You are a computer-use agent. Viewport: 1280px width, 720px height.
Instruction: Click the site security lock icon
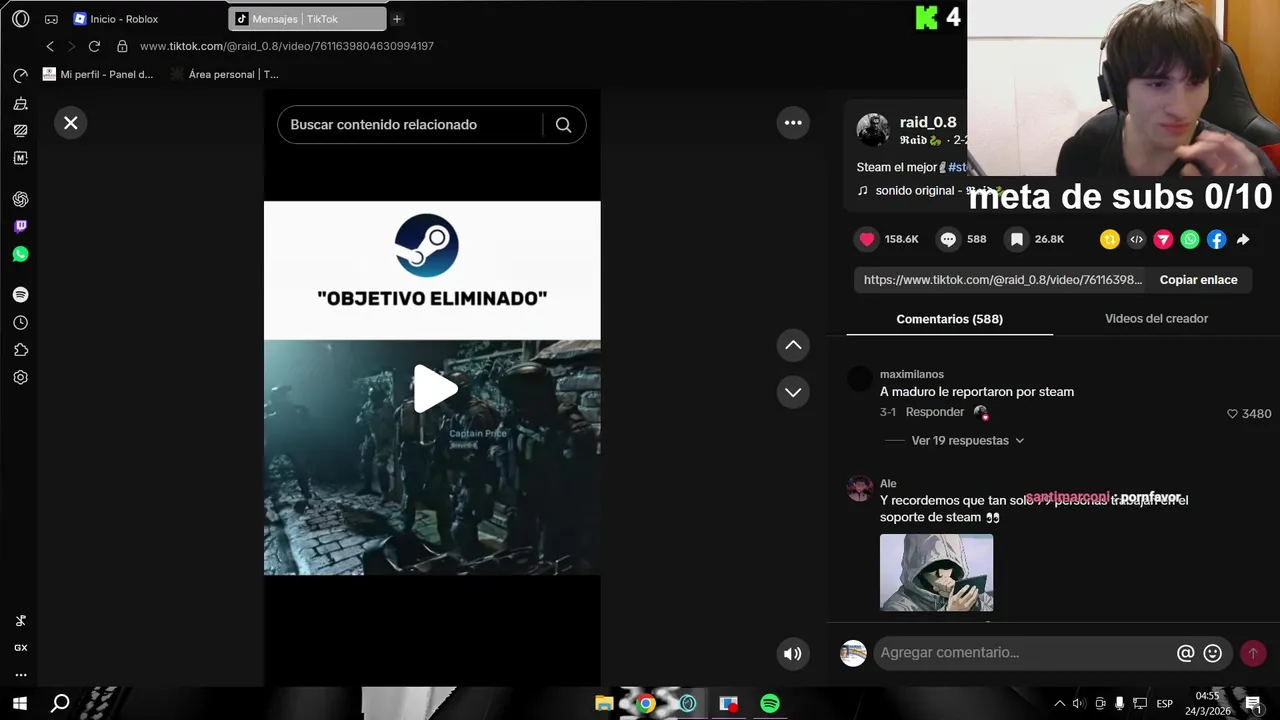tap(122, 46)
